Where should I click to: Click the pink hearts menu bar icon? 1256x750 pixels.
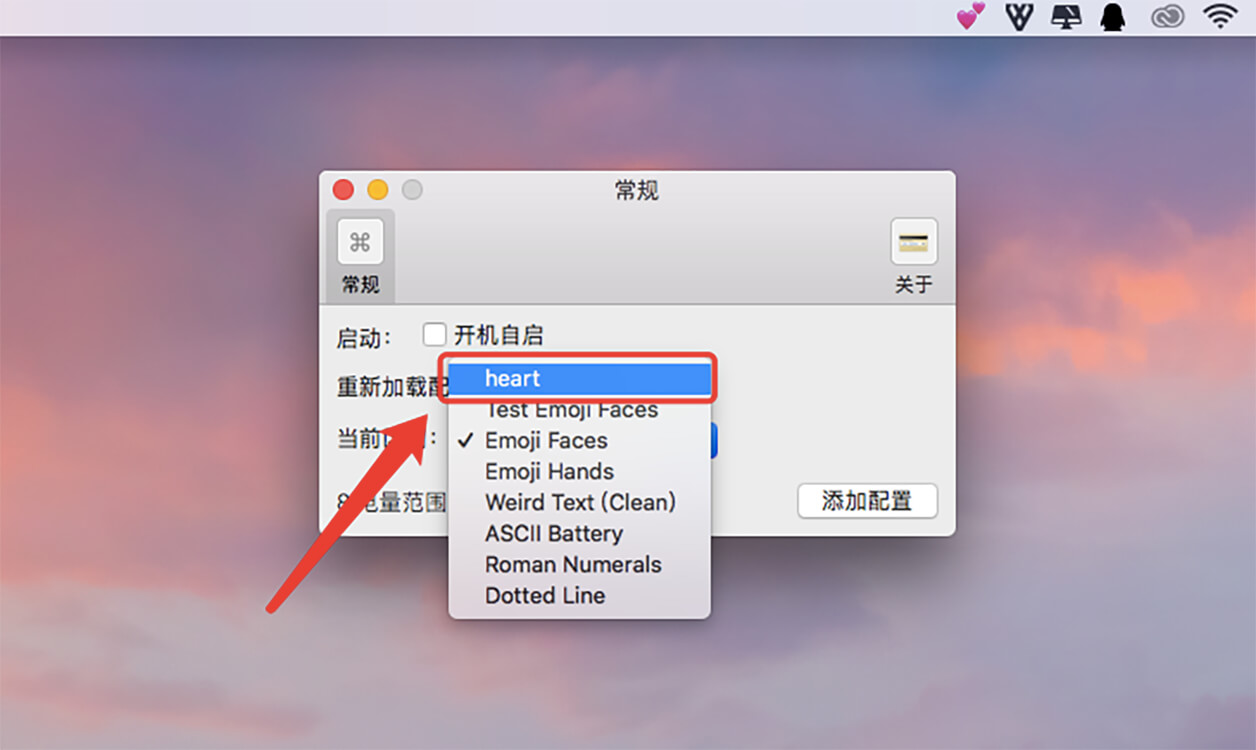coord(971,16)
